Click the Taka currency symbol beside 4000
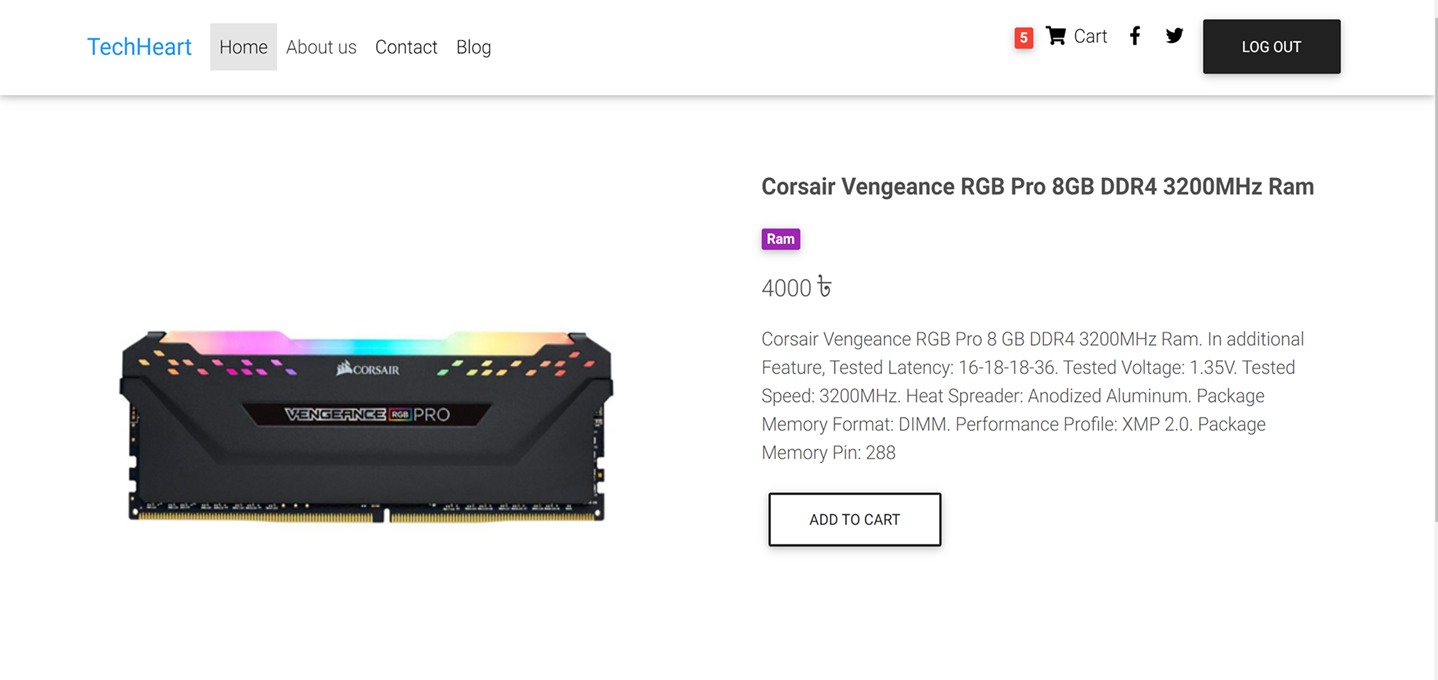1438x680 pixels. 824,288
